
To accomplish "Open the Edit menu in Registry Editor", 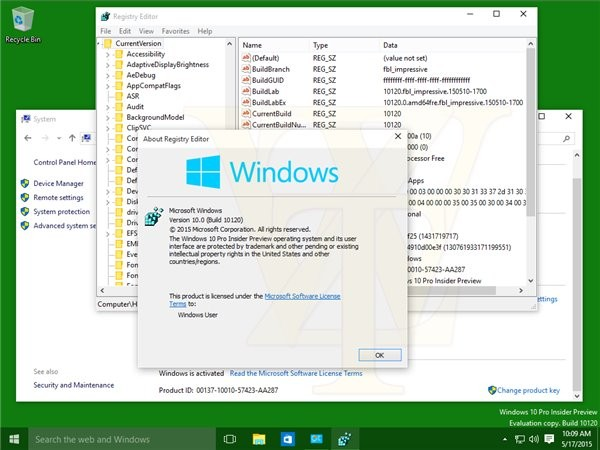I will click(122, 31).
